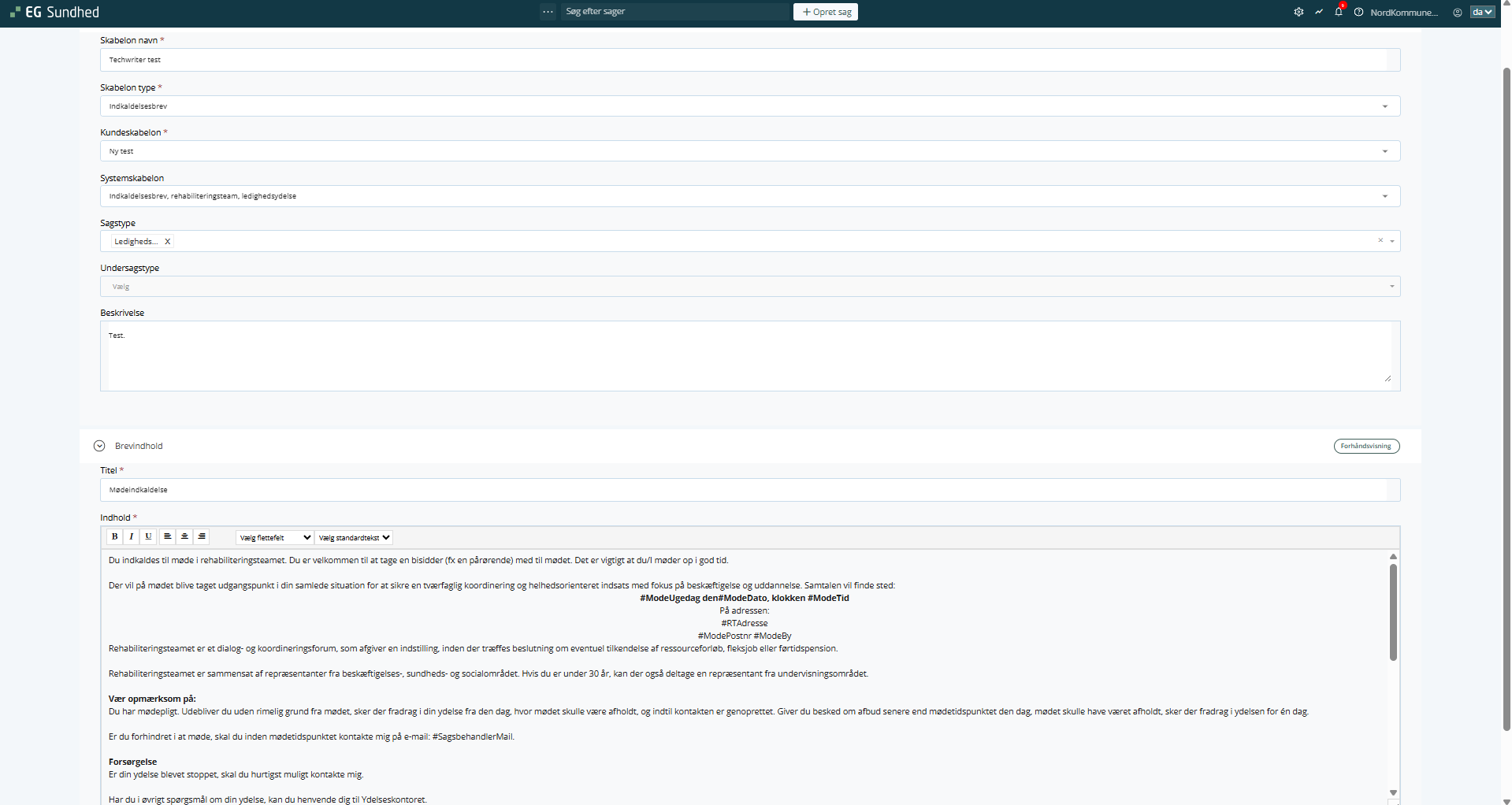Open the three-dots menu beside search
Viewport: 1512px width, 805px height.
click(x=548, y=12)
